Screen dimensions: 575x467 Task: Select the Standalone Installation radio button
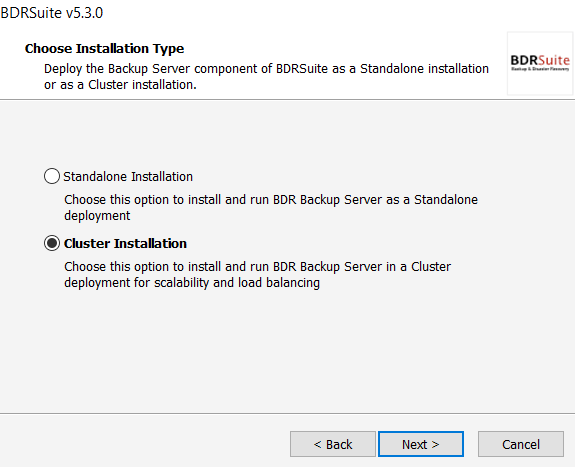point(52,176)
